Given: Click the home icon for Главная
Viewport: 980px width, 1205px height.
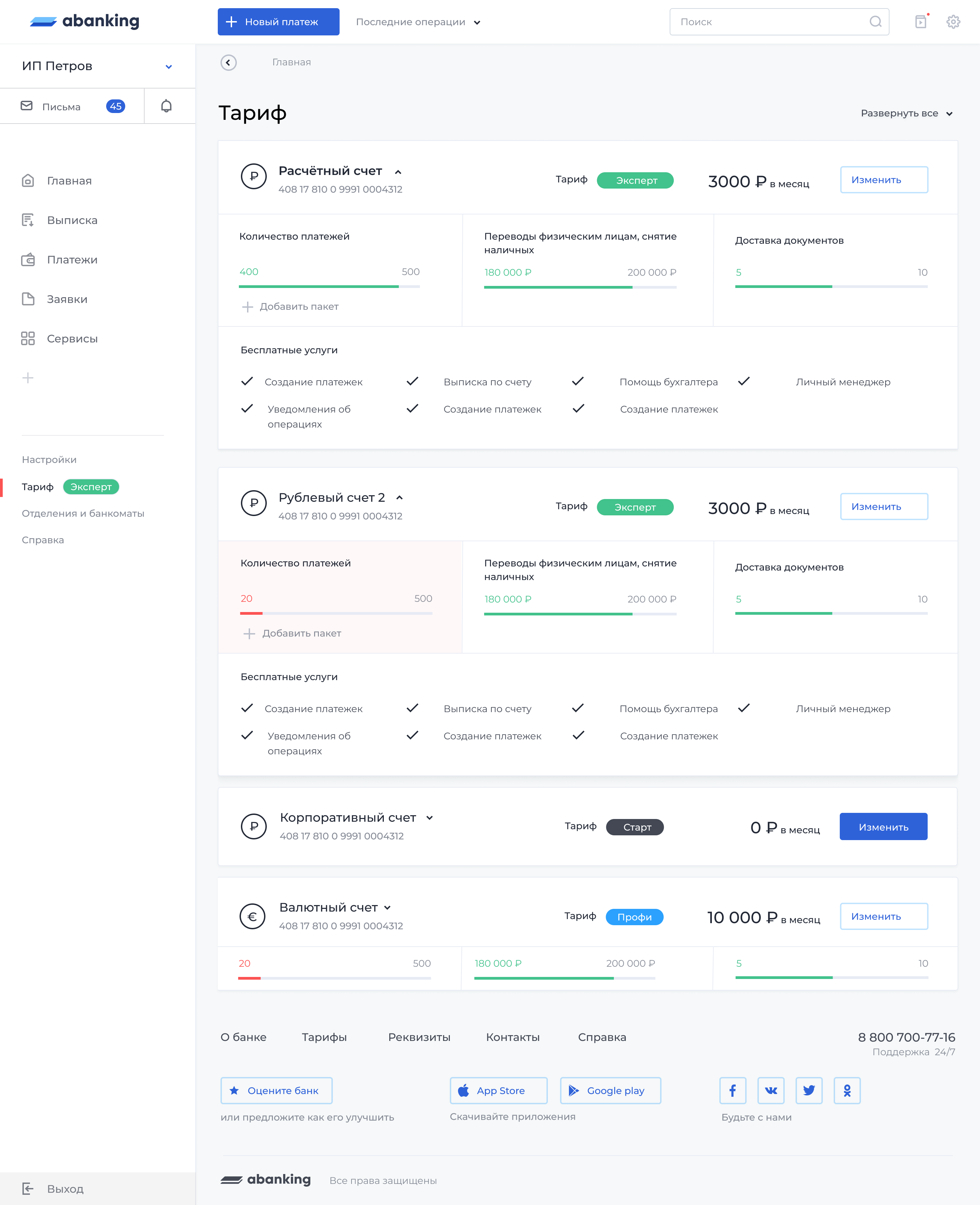Looking at the screenshot, I should pos(28,181).
